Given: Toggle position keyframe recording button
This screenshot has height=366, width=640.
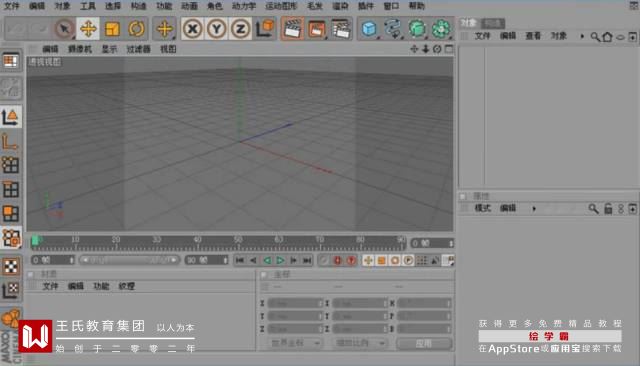Looking at the screenshot, I should 368,260.
